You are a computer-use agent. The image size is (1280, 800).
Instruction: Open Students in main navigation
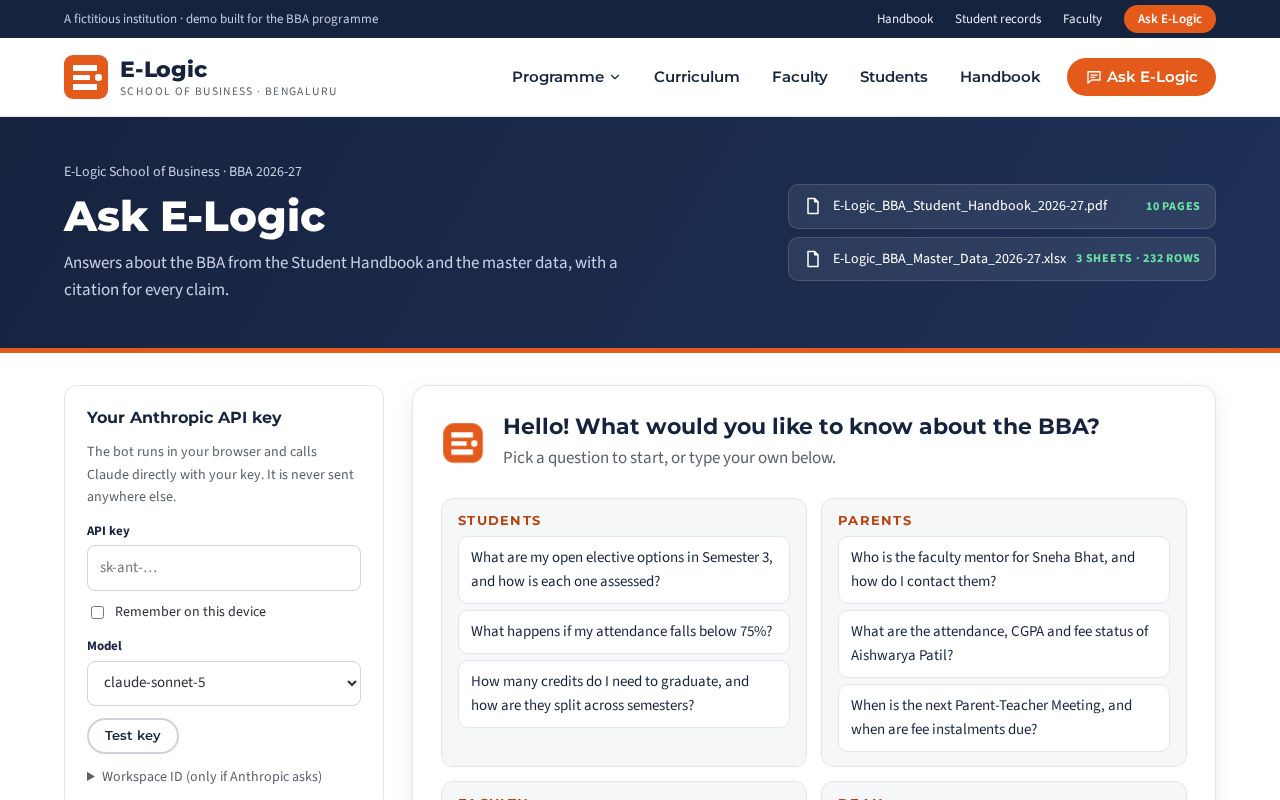[894, 77]
